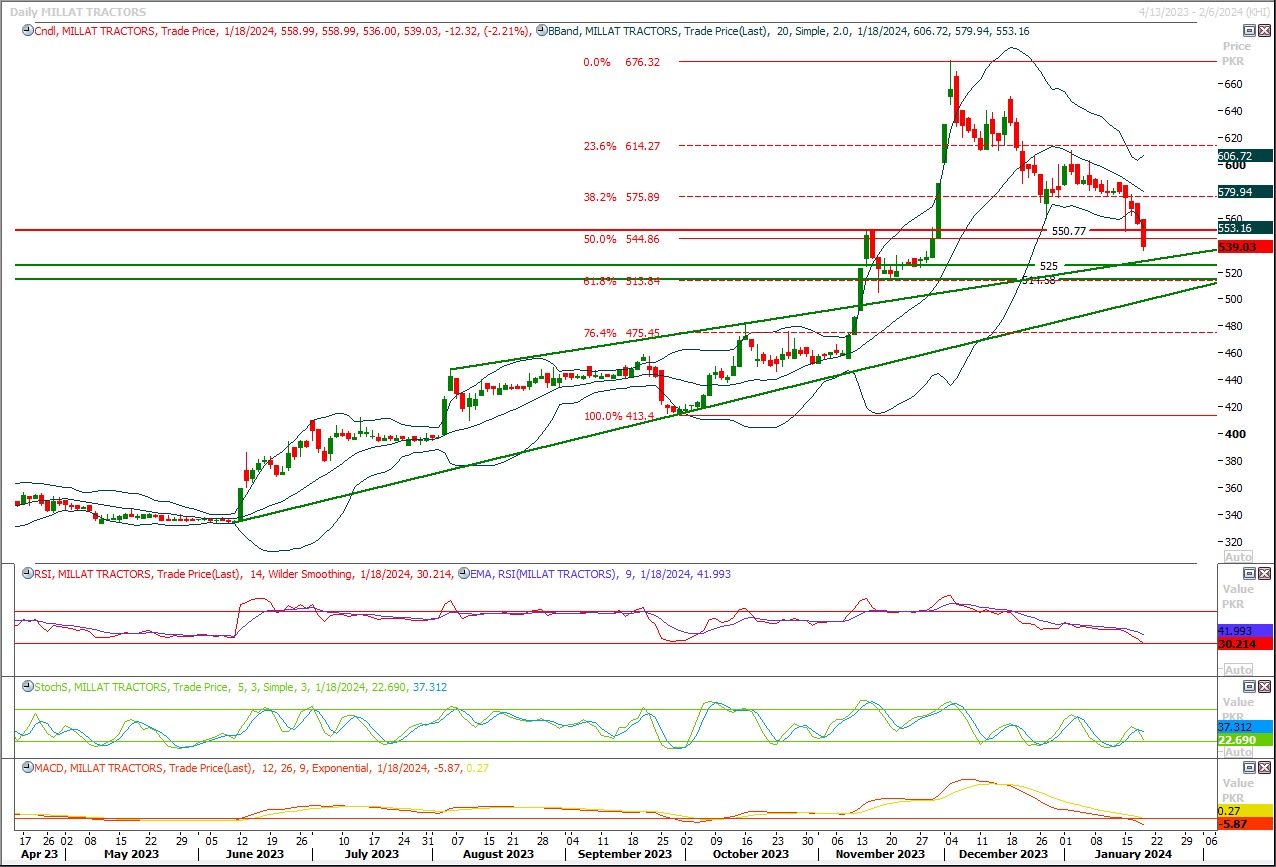Click May 2023 on the time axis
Screen dimensions: 1276x867
coord(132,854)
